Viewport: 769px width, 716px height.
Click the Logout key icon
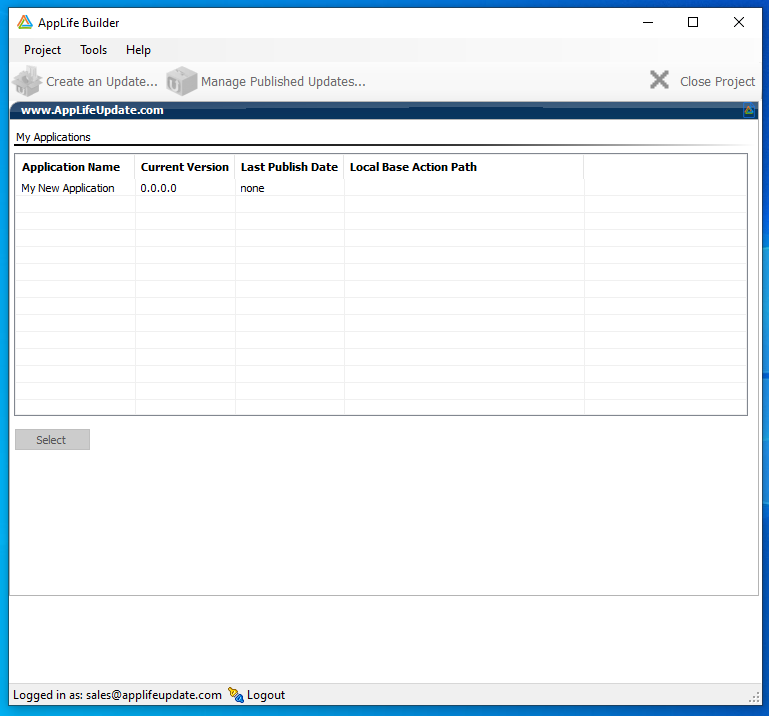coord(236,695)
